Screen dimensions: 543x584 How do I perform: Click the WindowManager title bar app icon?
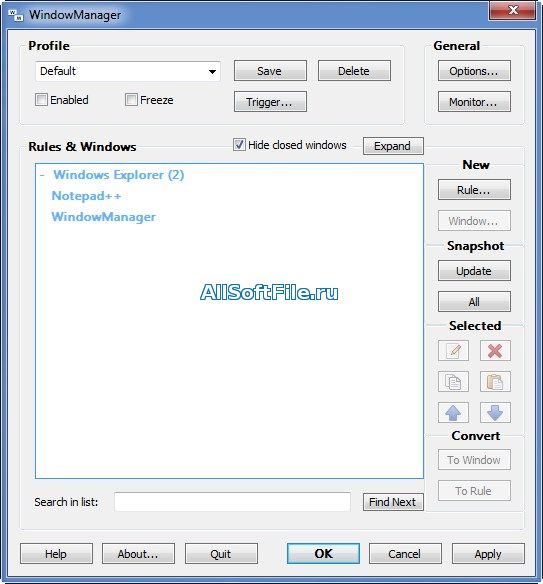pyautogui.click(x=16, y=15)
